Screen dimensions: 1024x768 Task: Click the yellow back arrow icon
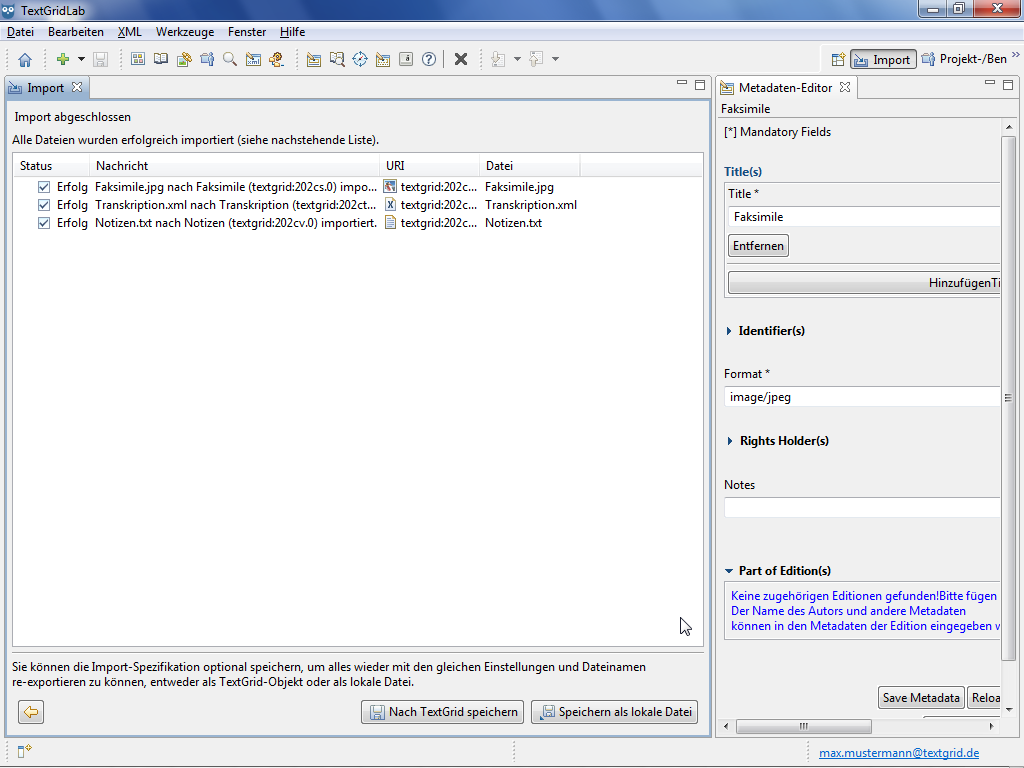tap(31, 712)
